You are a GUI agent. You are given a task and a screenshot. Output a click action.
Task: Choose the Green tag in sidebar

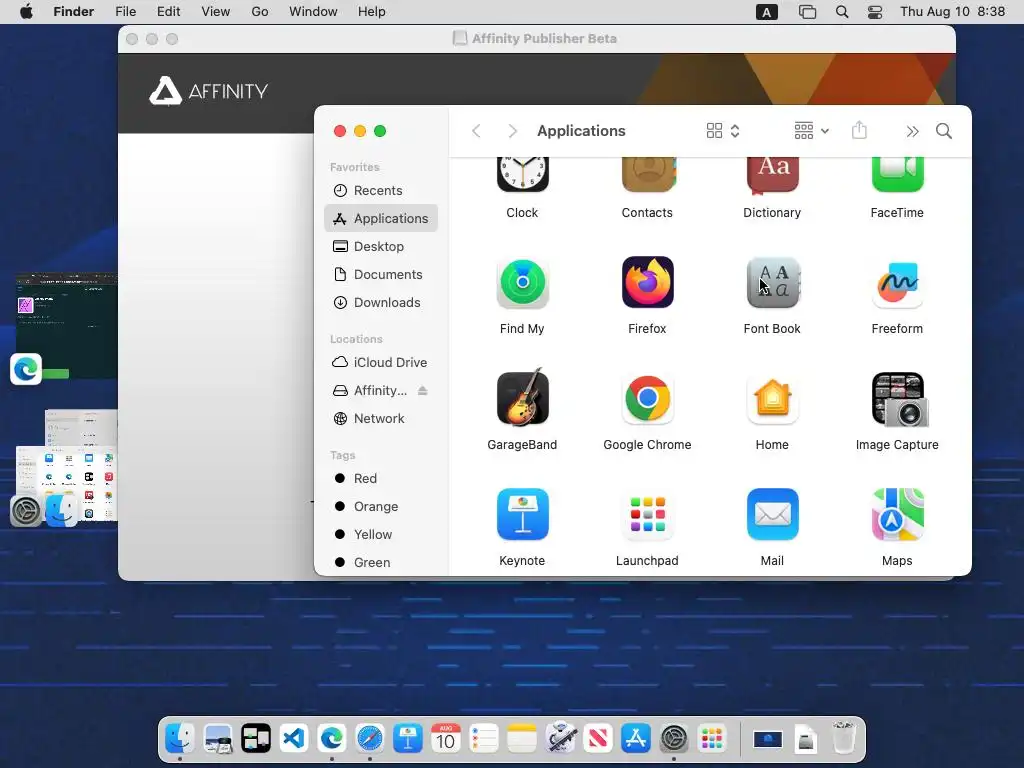pyautogui.click(x=381, y=563)
